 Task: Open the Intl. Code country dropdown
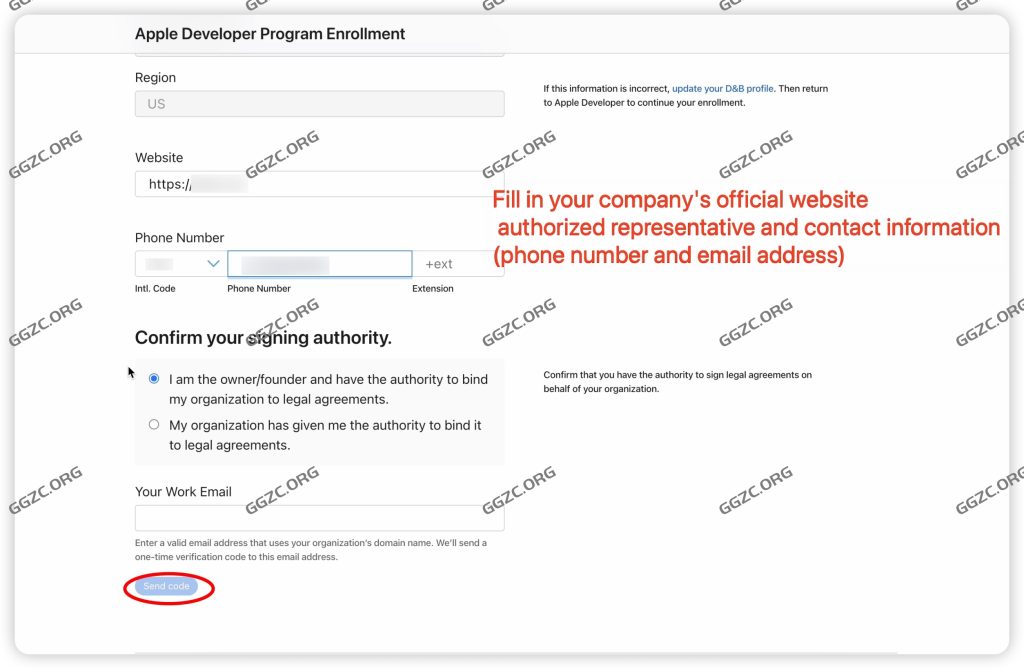pos(178,263)
